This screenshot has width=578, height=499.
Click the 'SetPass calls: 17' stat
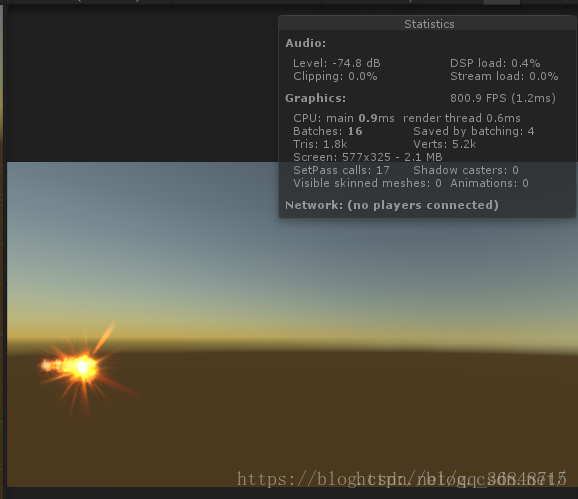[x=341, y=170]
